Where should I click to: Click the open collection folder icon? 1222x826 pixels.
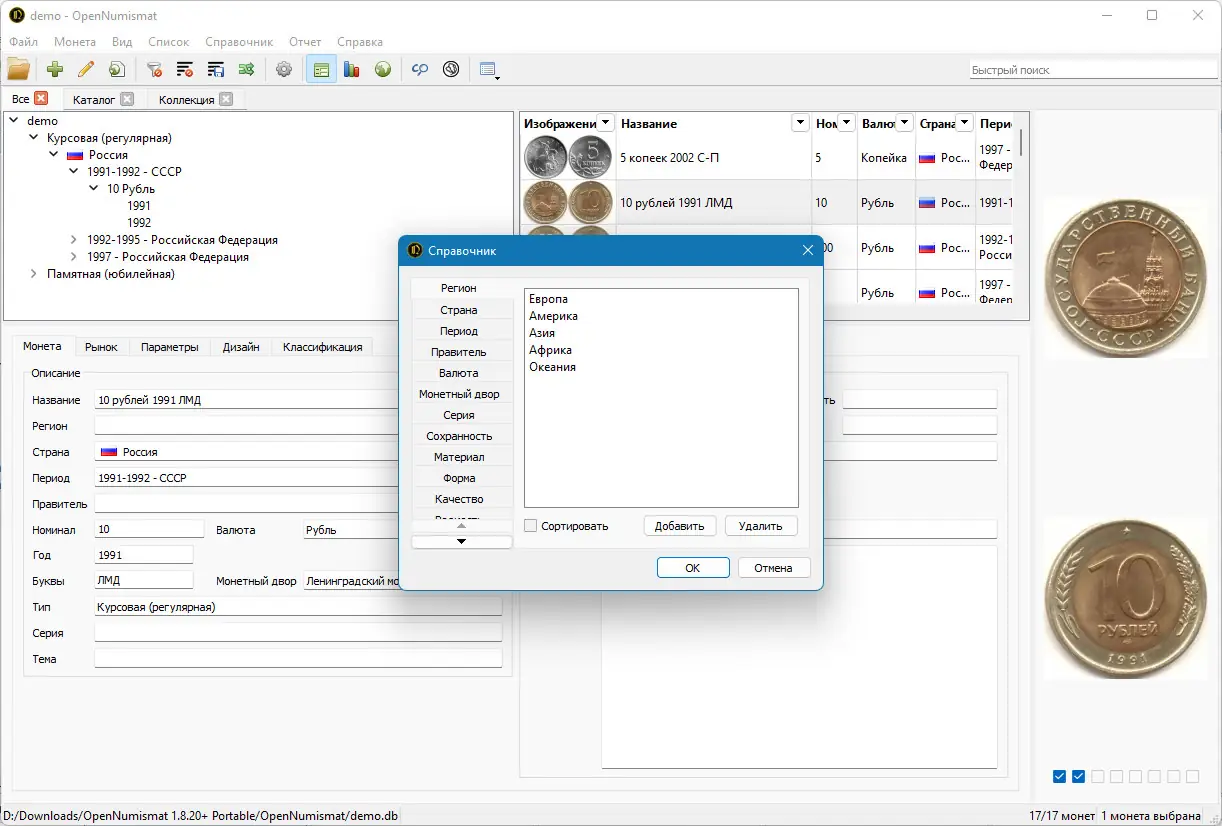[18, 70]
